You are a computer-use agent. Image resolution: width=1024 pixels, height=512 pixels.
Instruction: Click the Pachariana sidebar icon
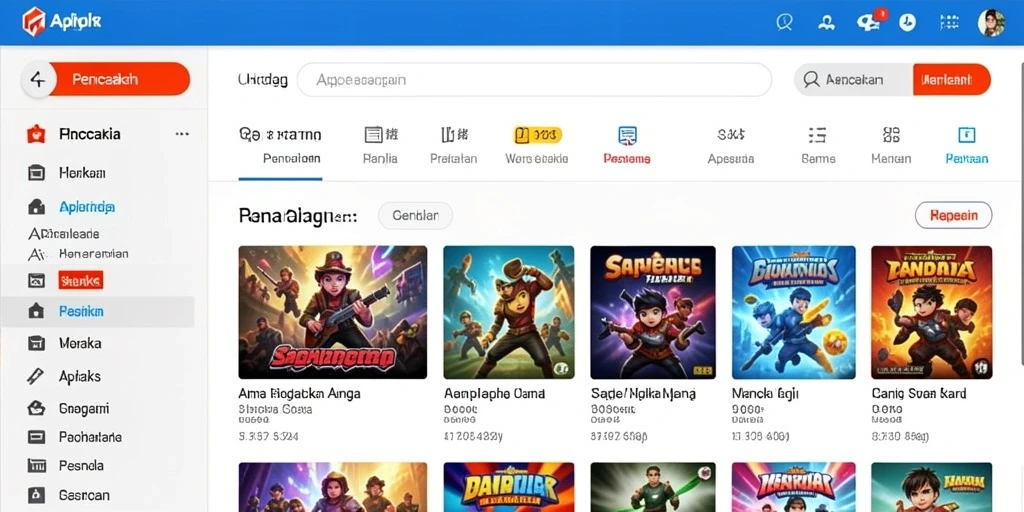(37, 437)
